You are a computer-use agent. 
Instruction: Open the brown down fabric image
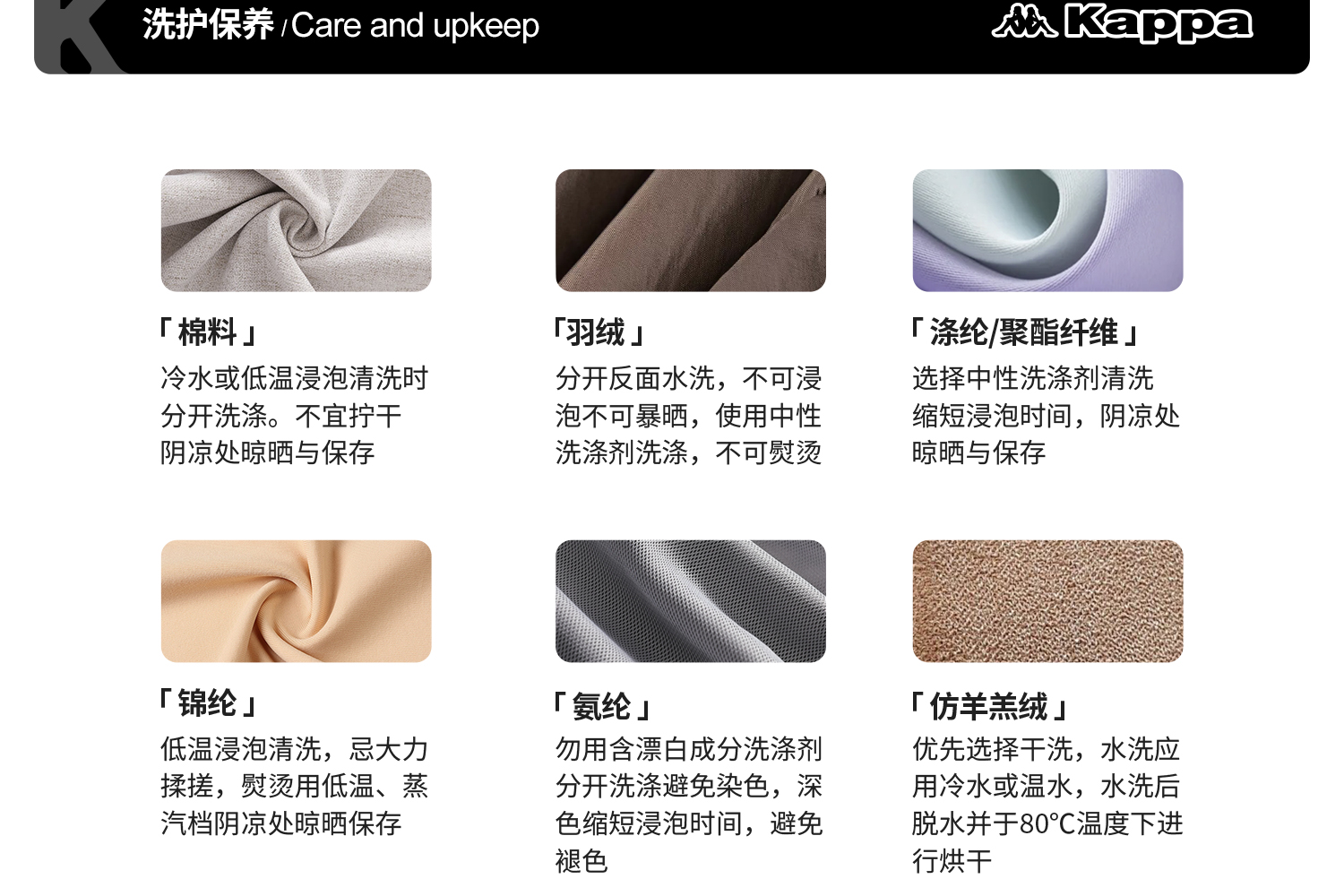[690, 230]
